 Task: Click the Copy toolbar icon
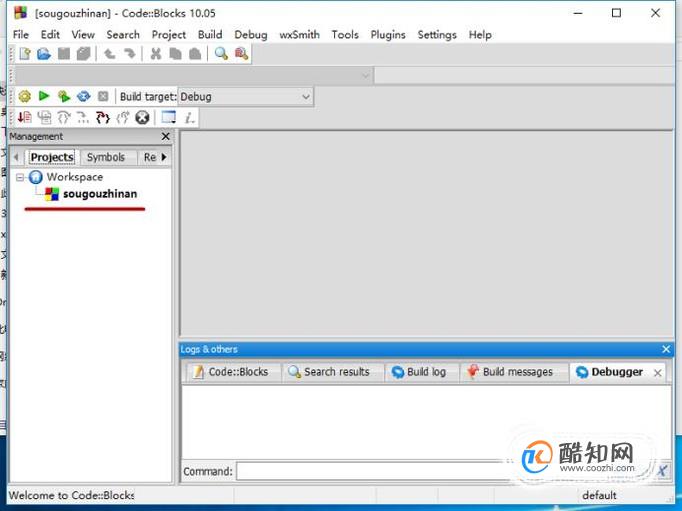click(x=175, y=54)
